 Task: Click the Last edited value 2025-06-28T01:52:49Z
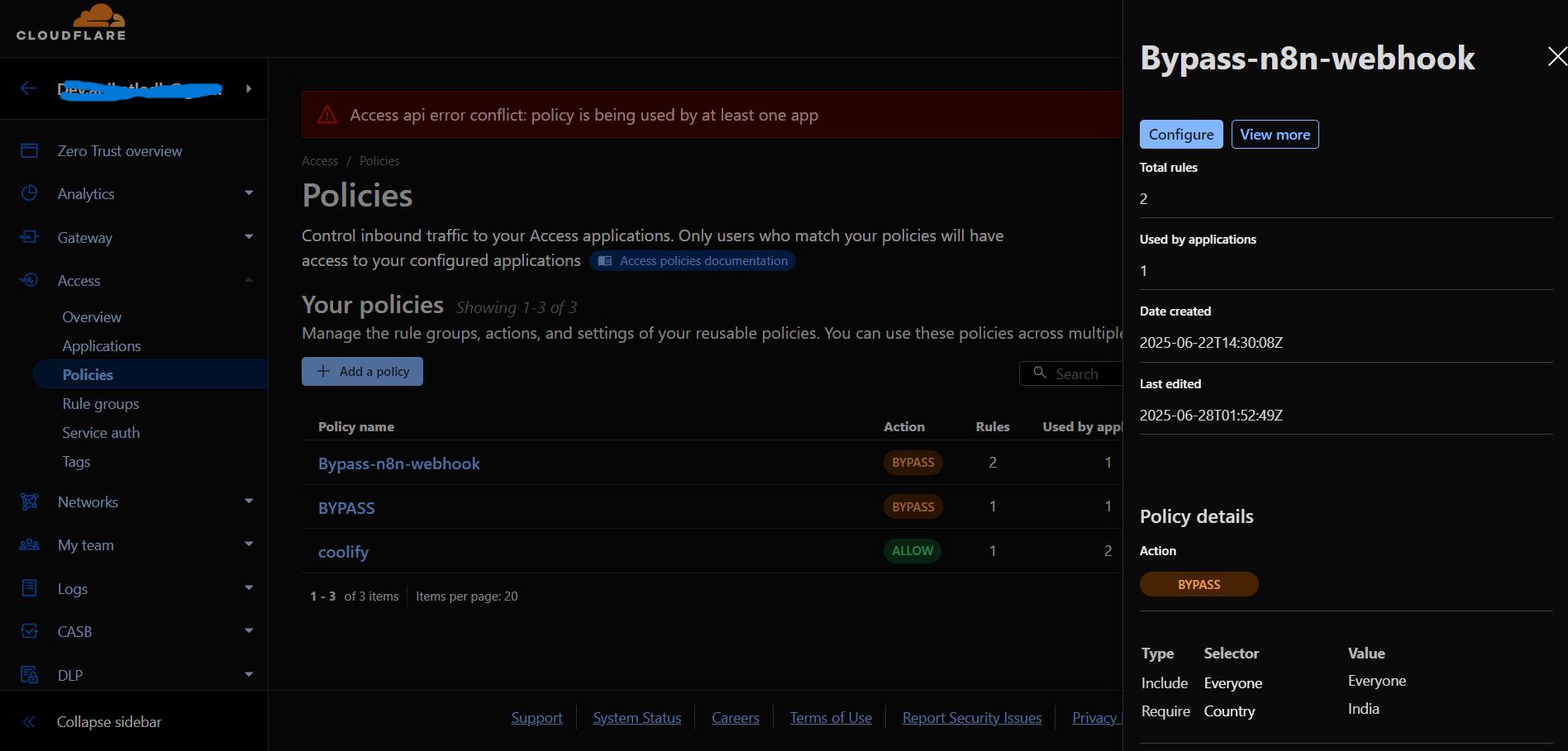coord(1211,416)
